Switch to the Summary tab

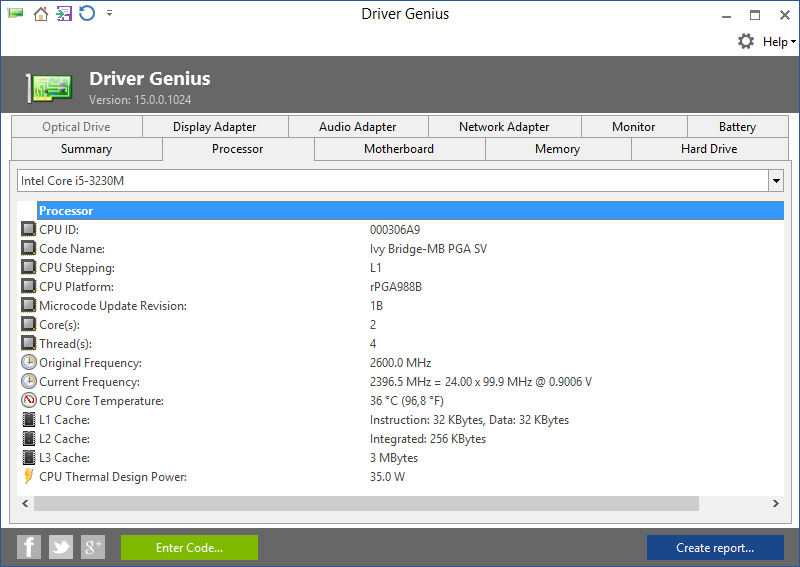click(86, 149)
